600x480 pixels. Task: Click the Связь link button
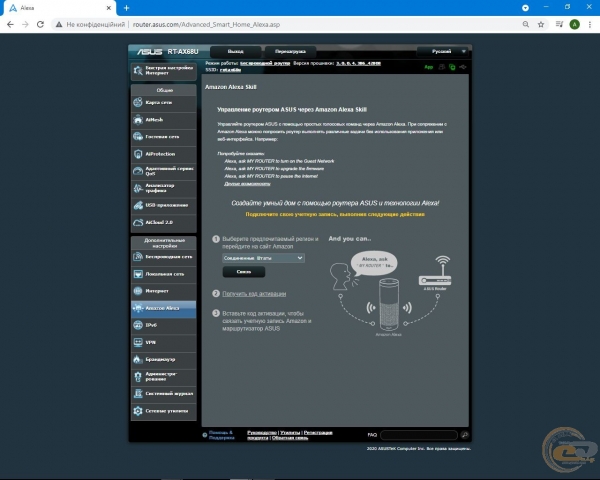pos(244,272)
